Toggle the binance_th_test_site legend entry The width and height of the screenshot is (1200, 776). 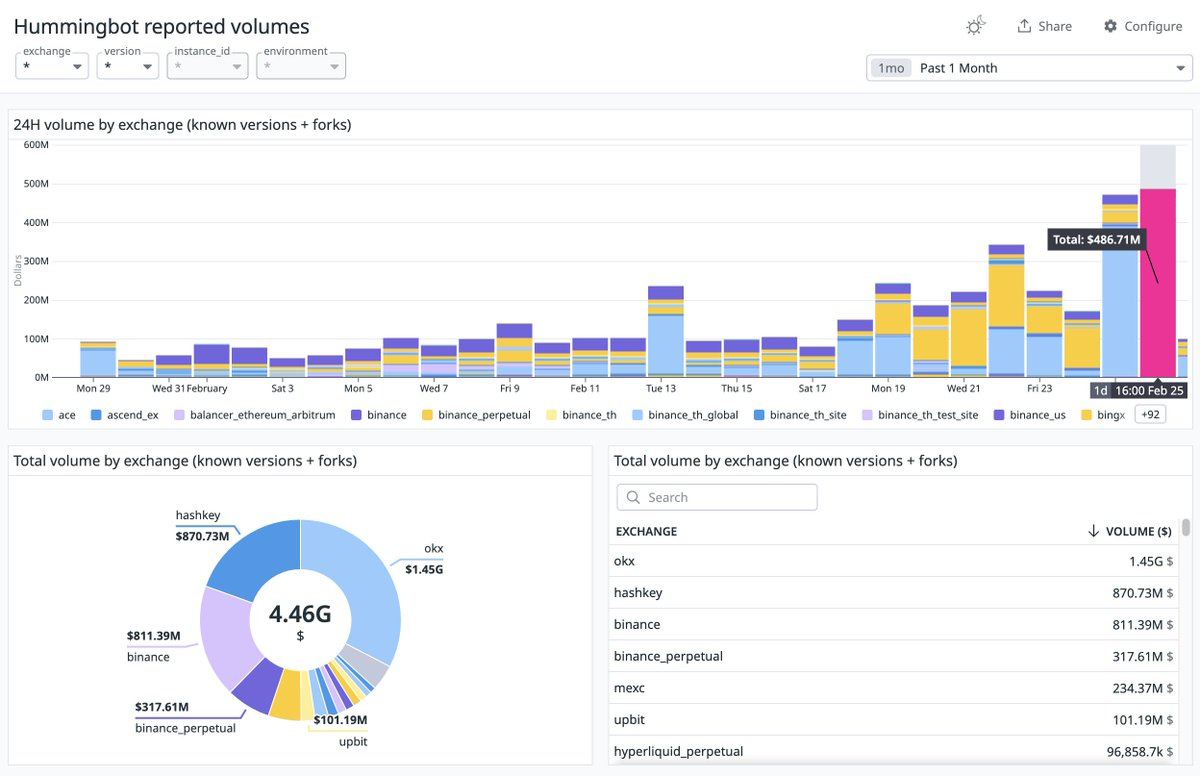(920, 414)
